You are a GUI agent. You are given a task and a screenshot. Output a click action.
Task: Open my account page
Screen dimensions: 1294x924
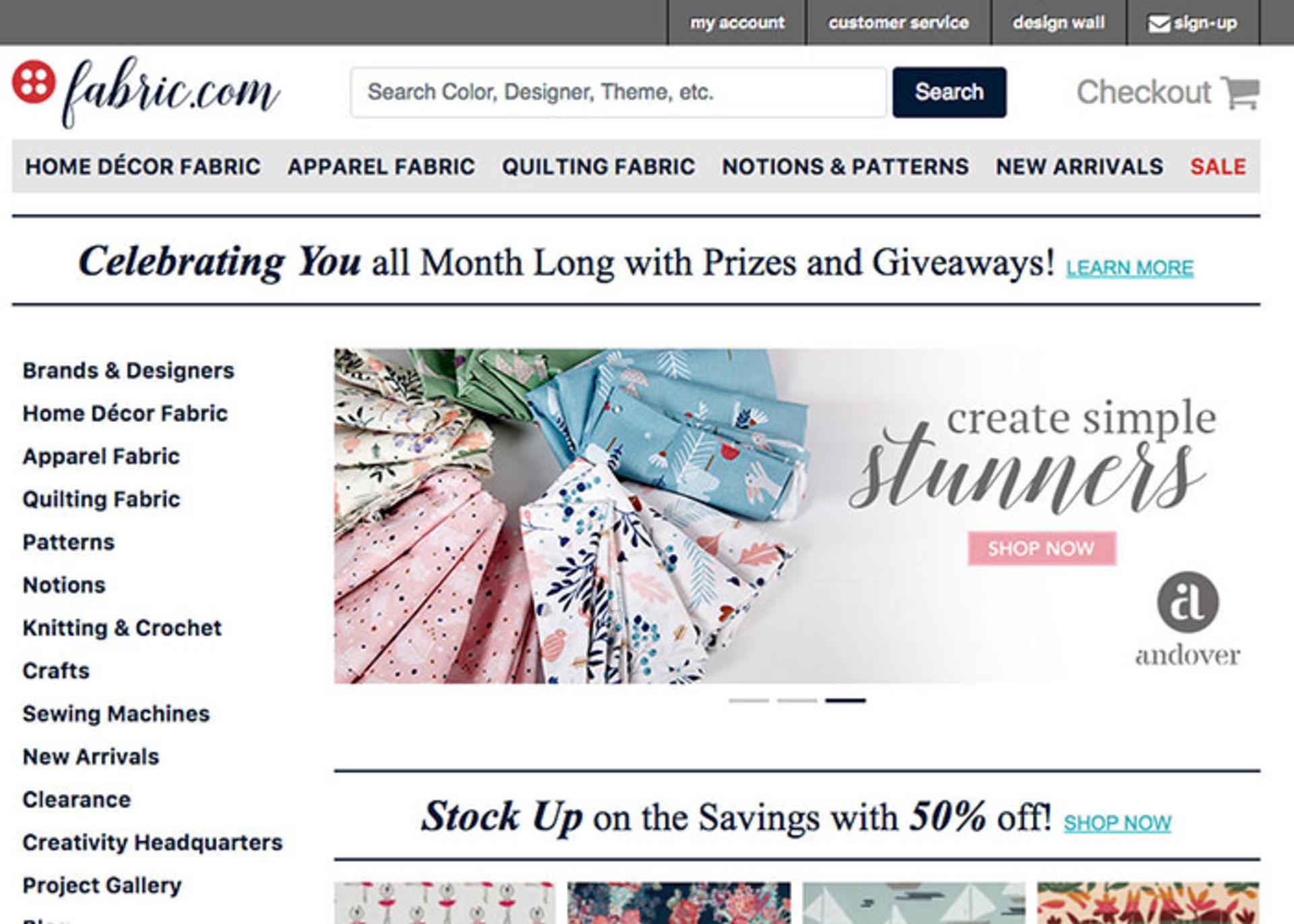tap(737, 23)
